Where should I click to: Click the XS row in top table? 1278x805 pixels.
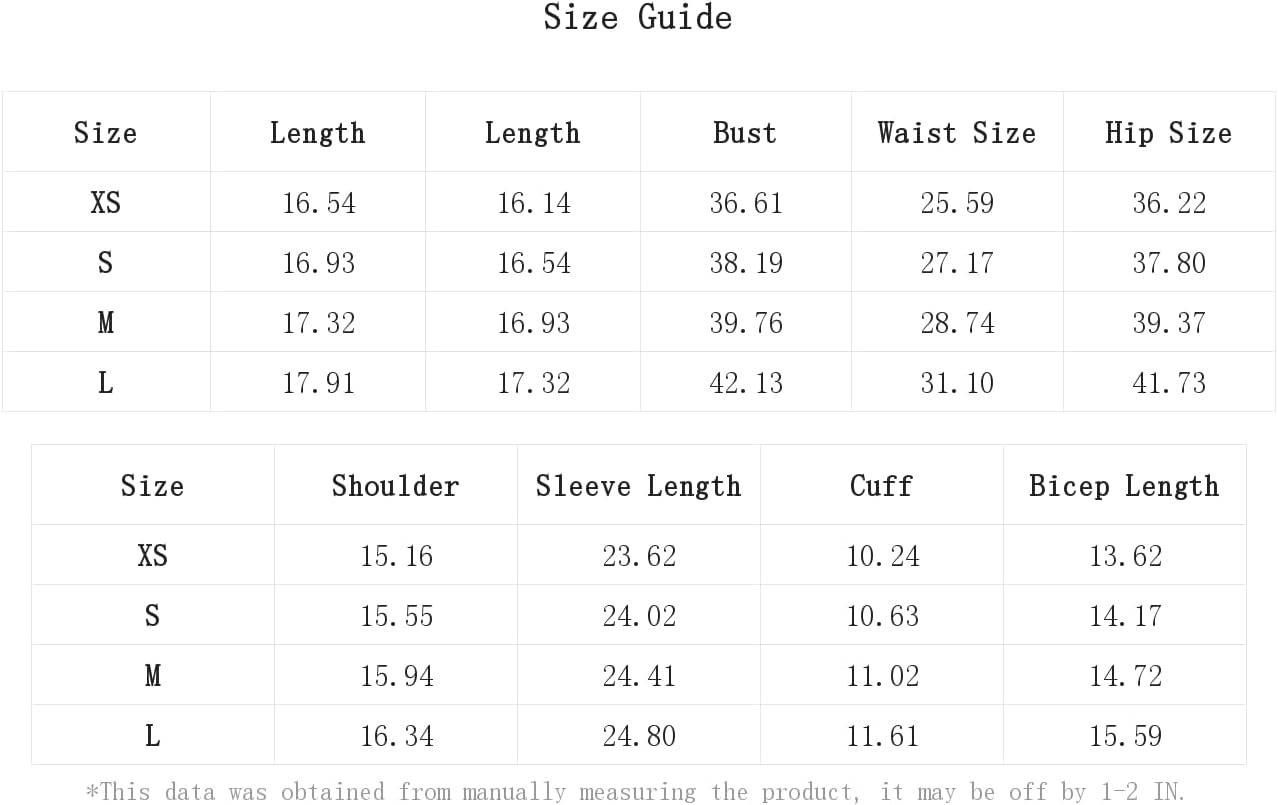pos(638,202)
